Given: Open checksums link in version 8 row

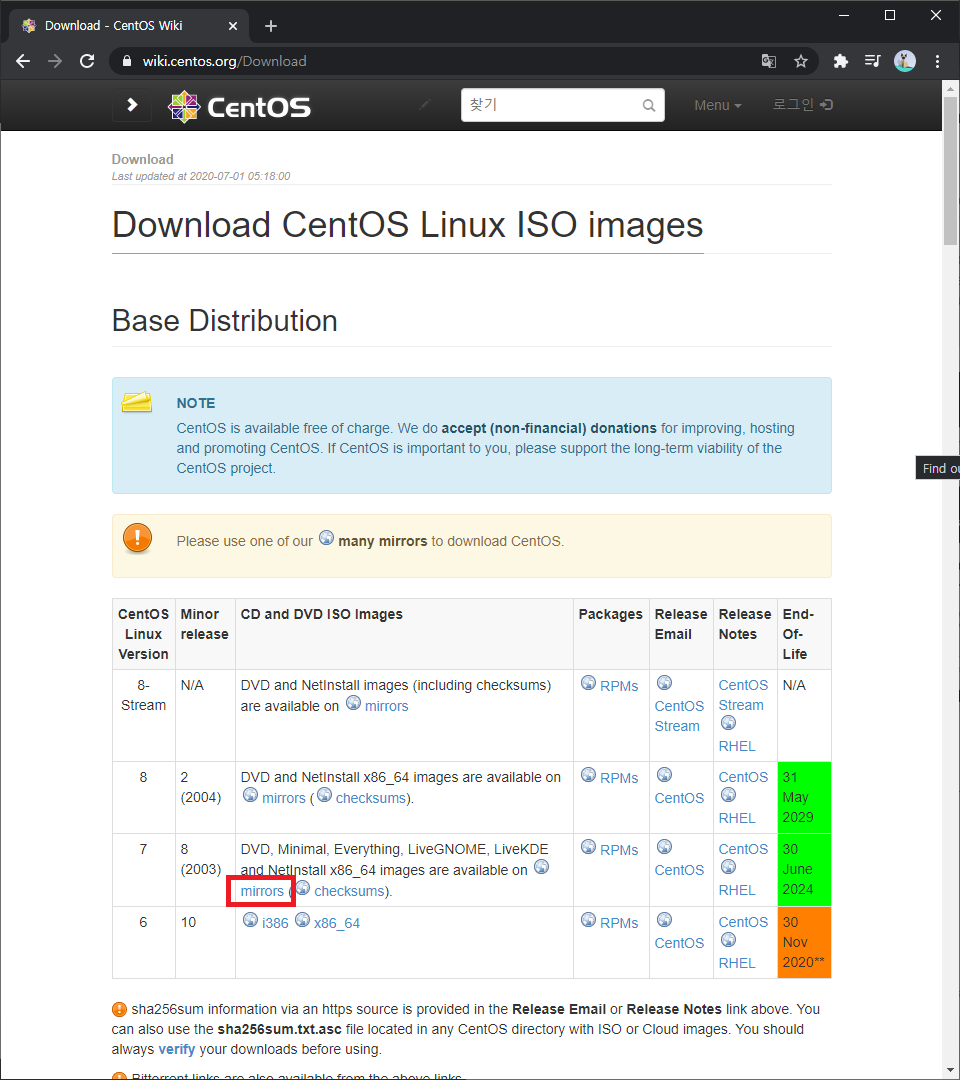Looking at the screenshot, I should pos(371,798).
